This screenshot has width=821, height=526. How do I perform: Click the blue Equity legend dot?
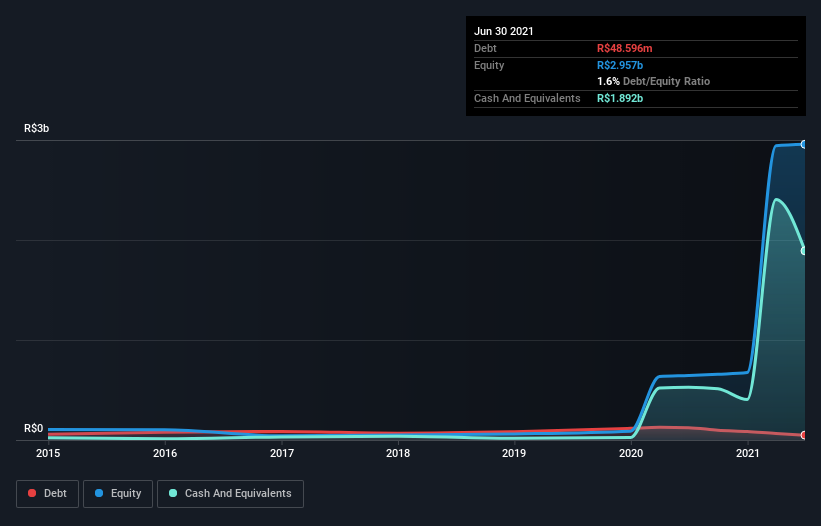[x=99, y=493]
